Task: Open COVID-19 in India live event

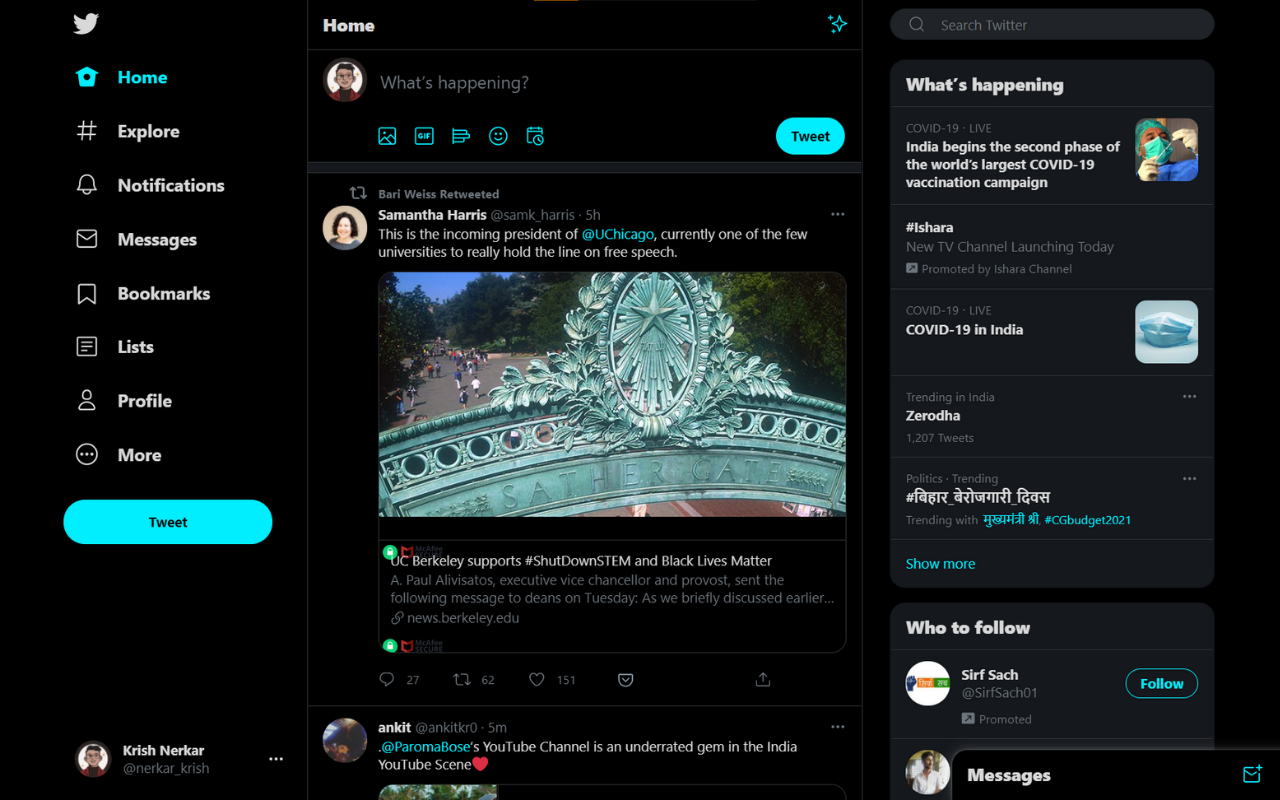Action: (x=964, y=329)
